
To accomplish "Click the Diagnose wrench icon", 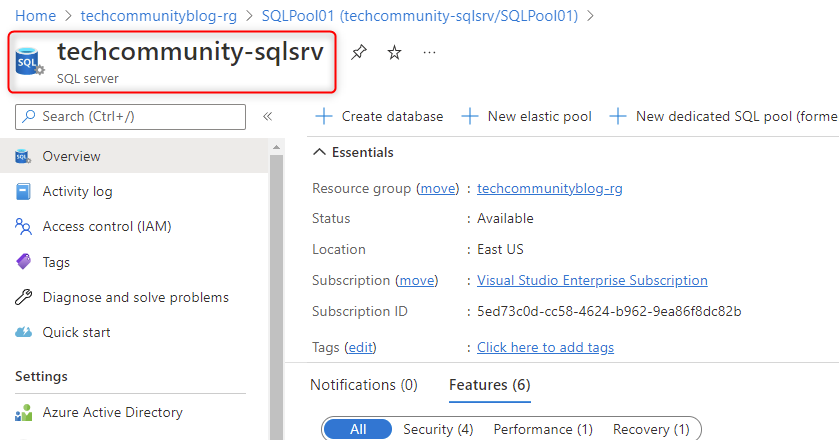I will click(23, 297).
